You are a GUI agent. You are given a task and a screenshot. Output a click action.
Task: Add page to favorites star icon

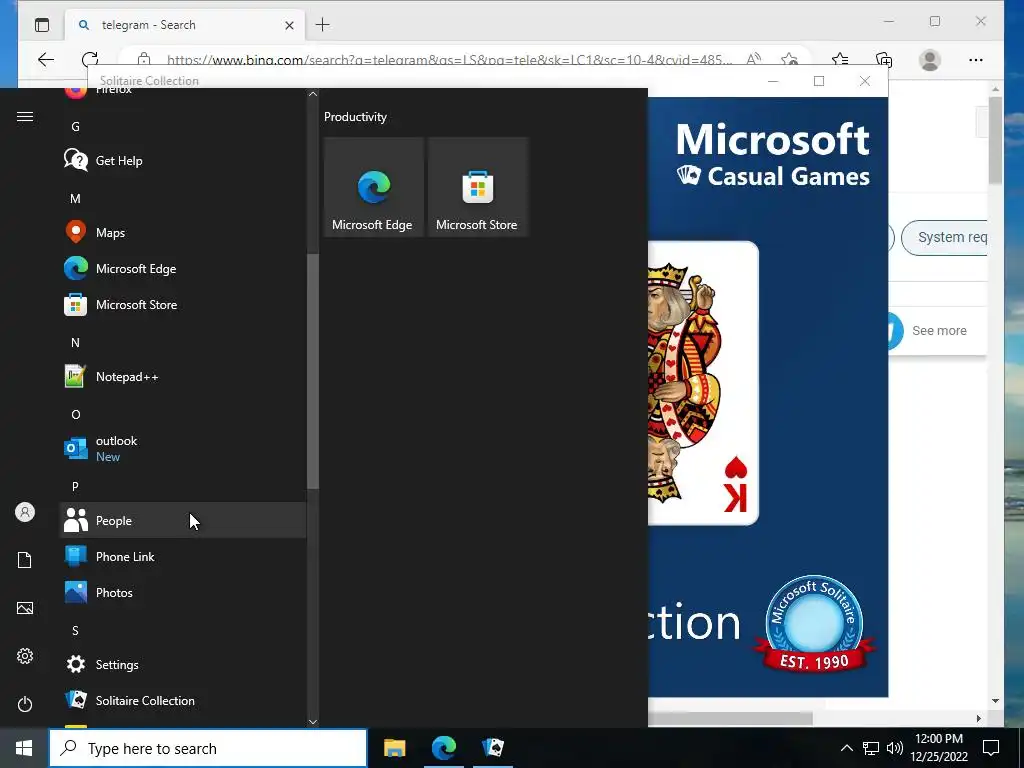[x=790, y=59]
